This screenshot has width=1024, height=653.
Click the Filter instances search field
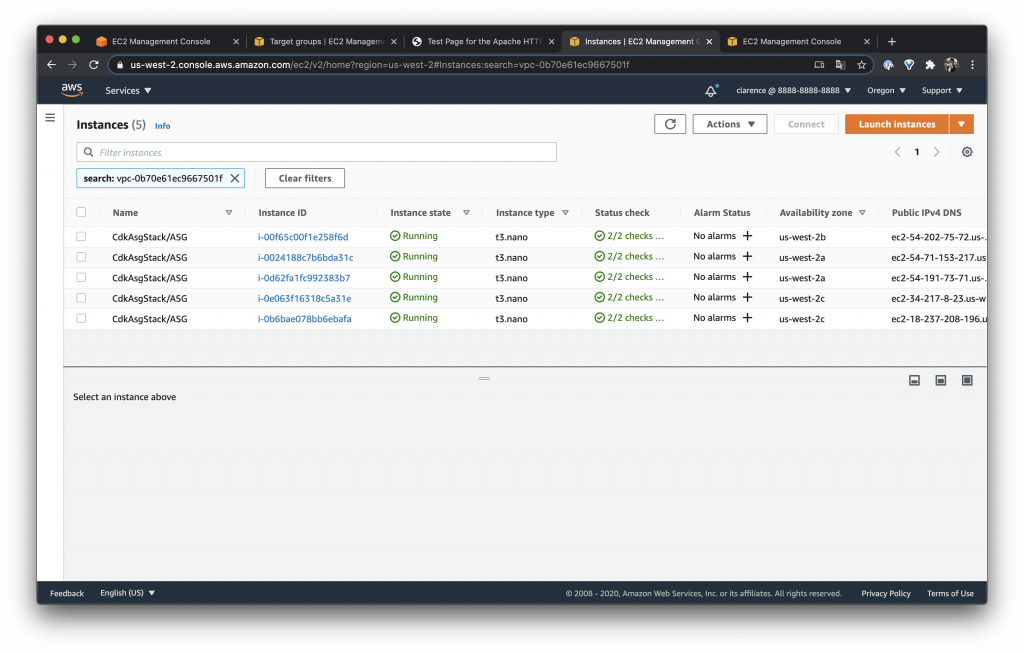click(316, 152)
